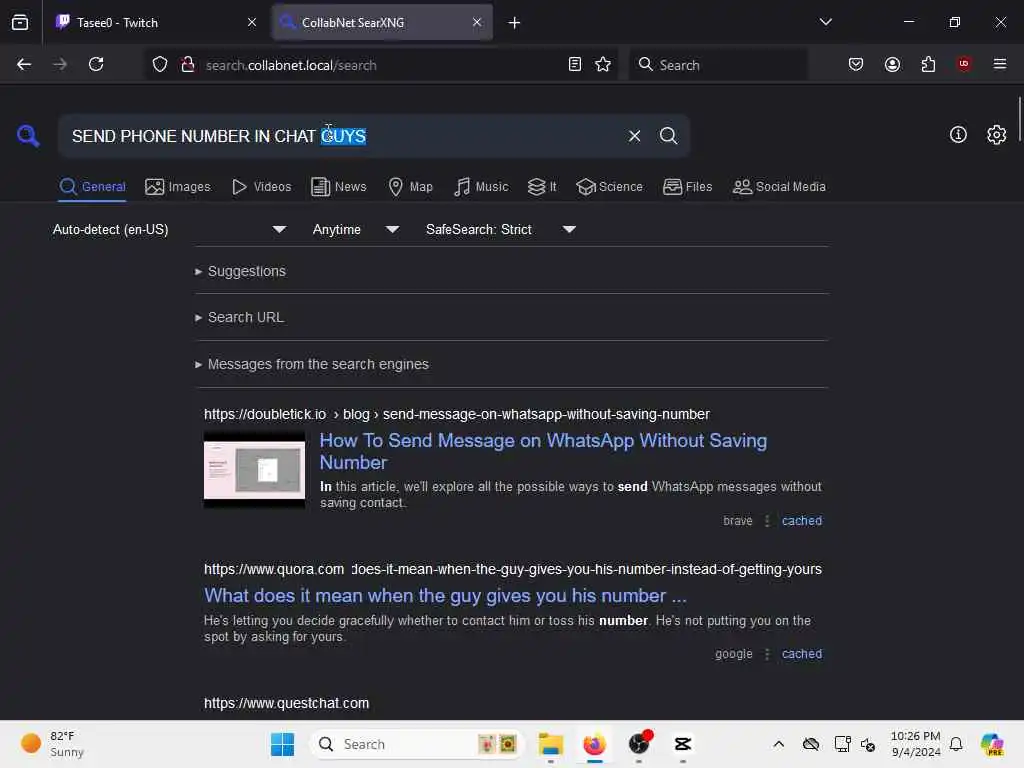Open the OBS Studio taskbar icon

pyautogui.click(x=639, y=744)
